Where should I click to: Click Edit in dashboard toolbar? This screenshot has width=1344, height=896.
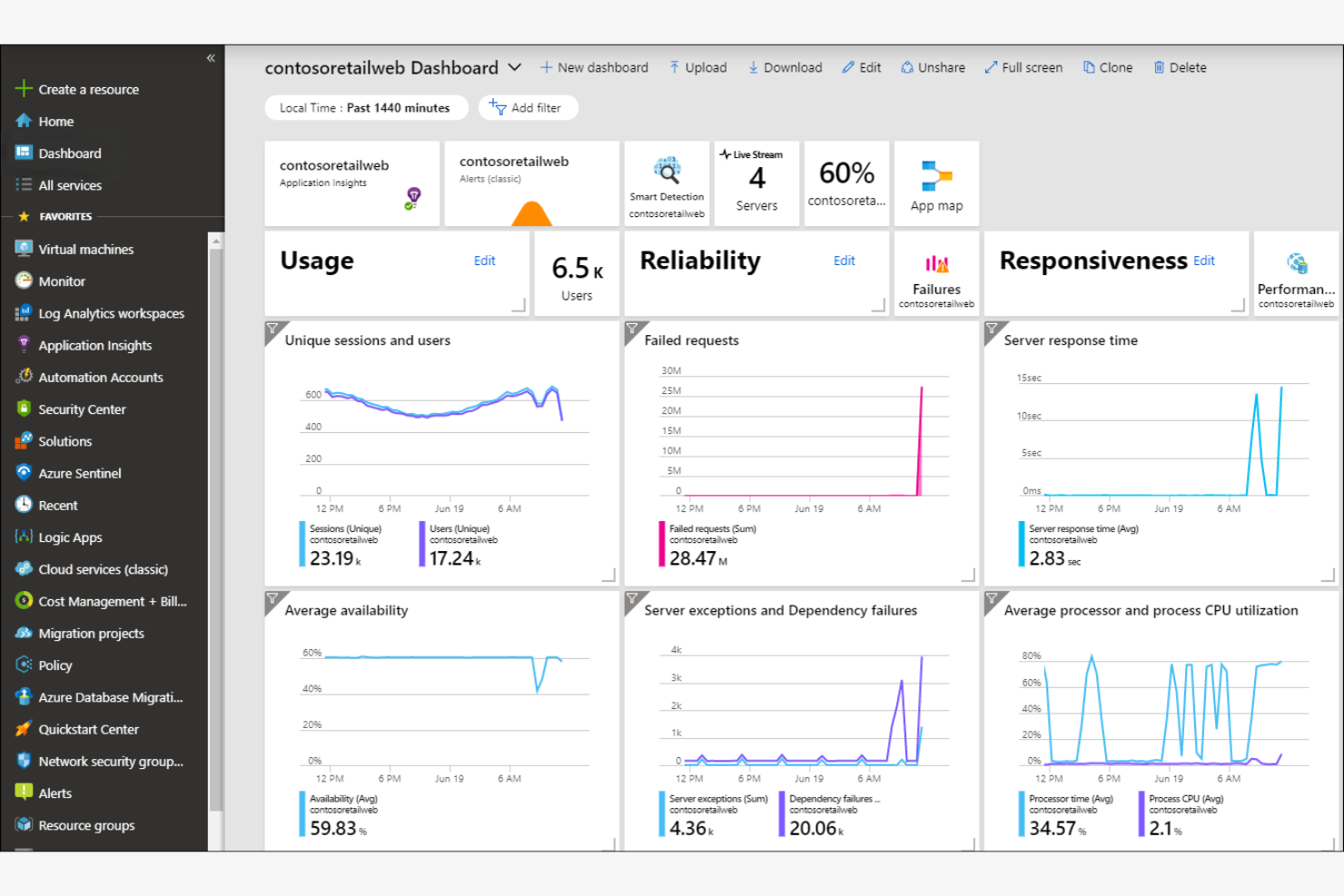(x=861, y=67)
